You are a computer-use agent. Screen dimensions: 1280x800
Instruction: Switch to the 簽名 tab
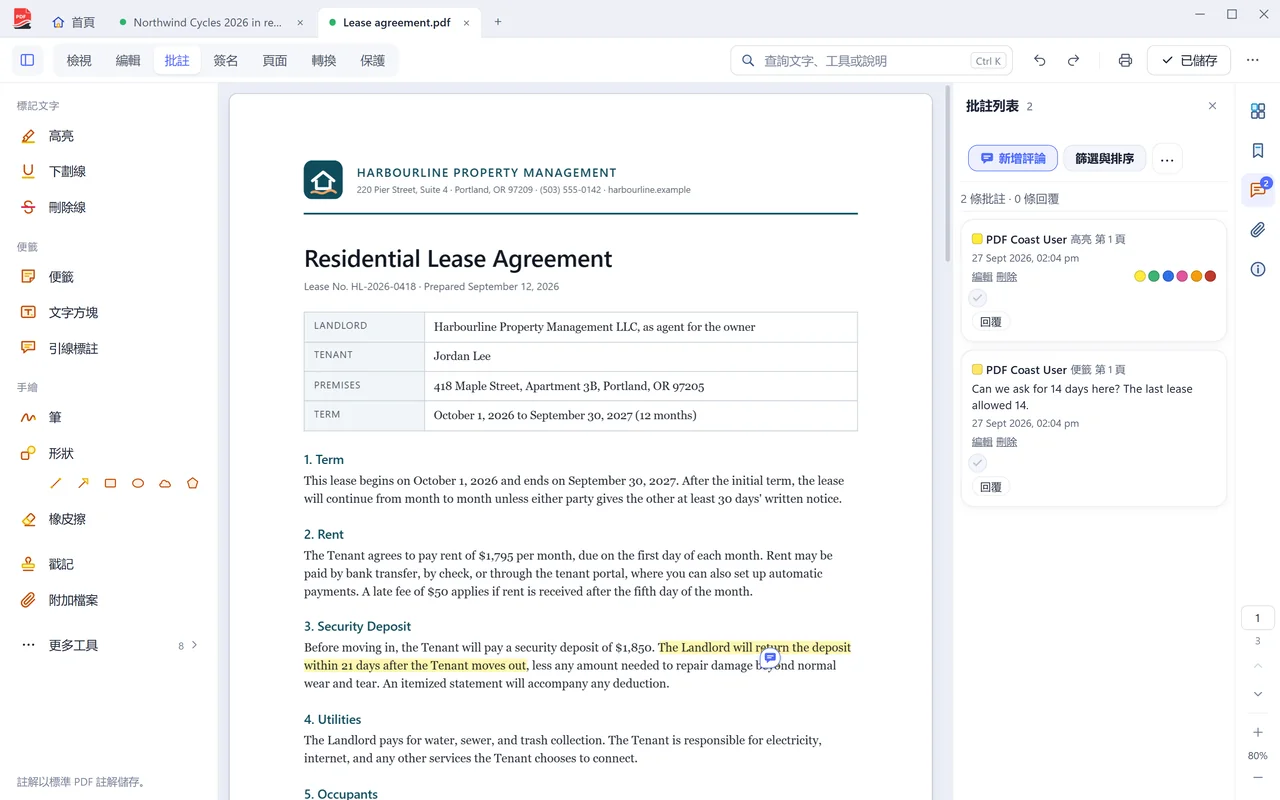(226, 61)
